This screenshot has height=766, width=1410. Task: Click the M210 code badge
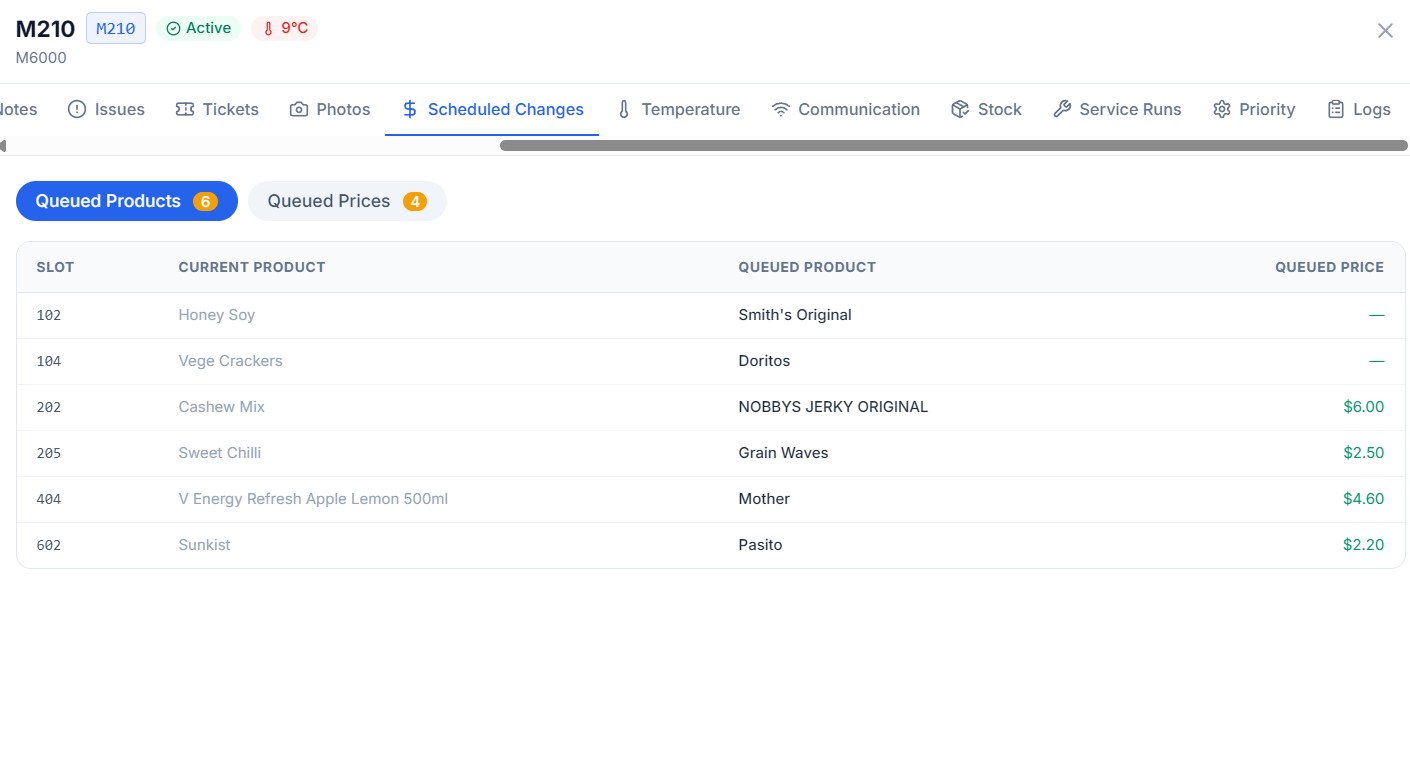(116, 28)
